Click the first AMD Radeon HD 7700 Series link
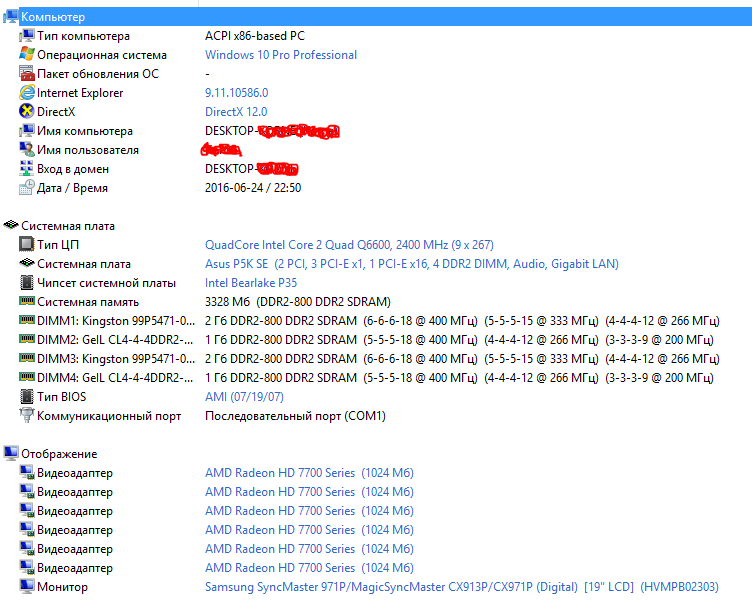Screen dimensions: 752x611 click(x=280, y=473)
